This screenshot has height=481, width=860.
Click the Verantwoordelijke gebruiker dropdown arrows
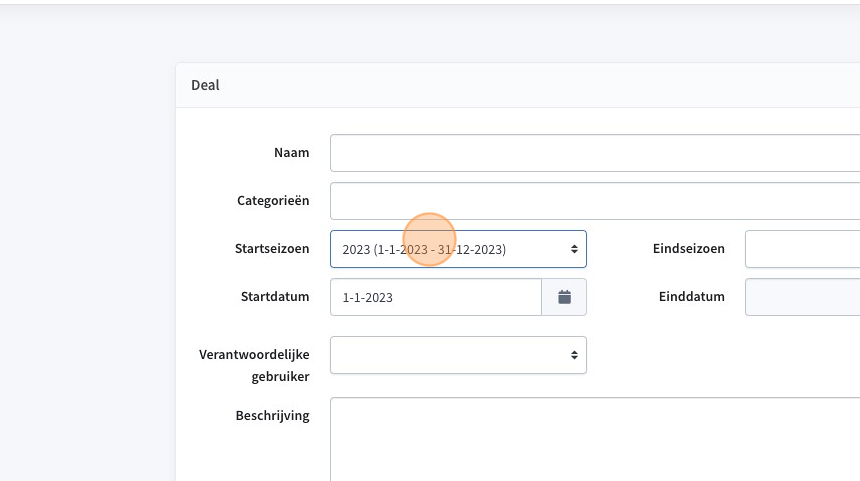point(574,355)
